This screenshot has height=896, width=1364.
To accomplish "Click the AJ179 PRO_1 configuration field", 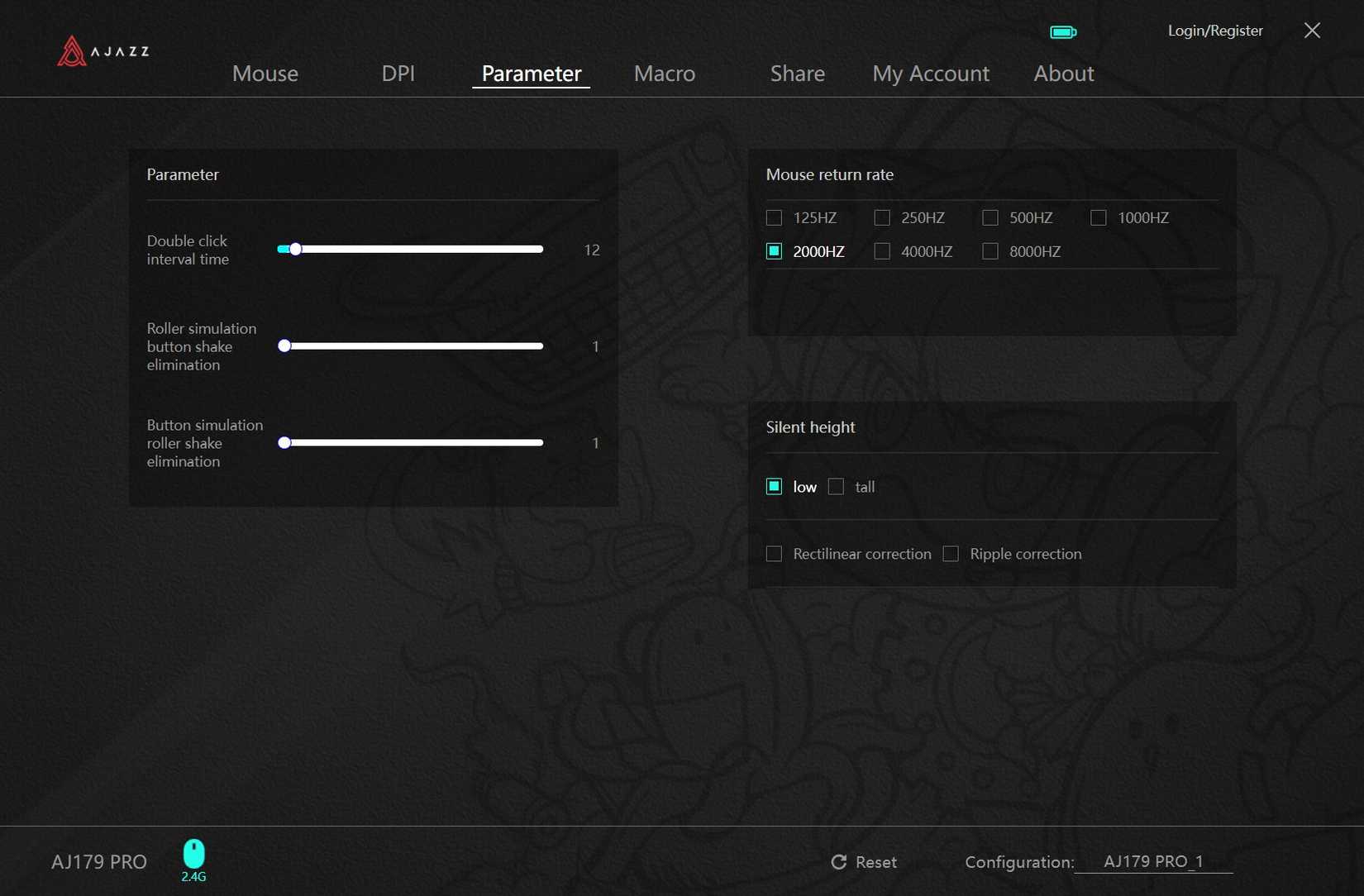I will [1152, 860].
